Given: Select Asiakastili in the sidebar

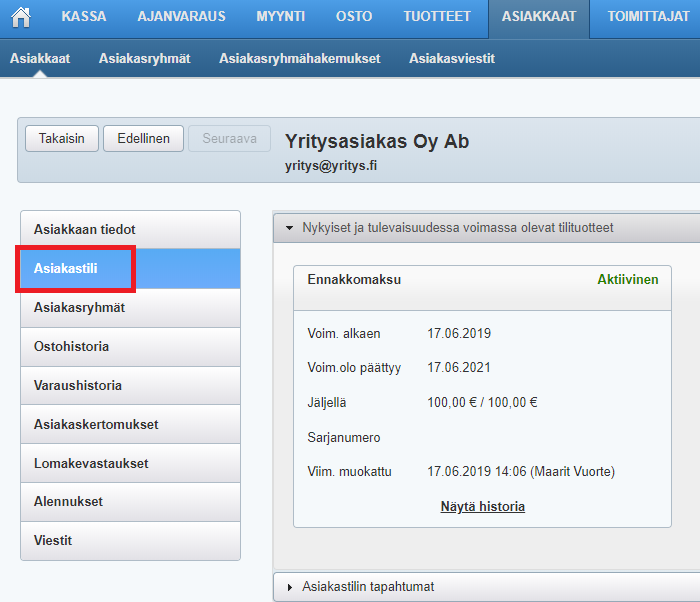Looking at the screenshot, I should coord(66,269).
